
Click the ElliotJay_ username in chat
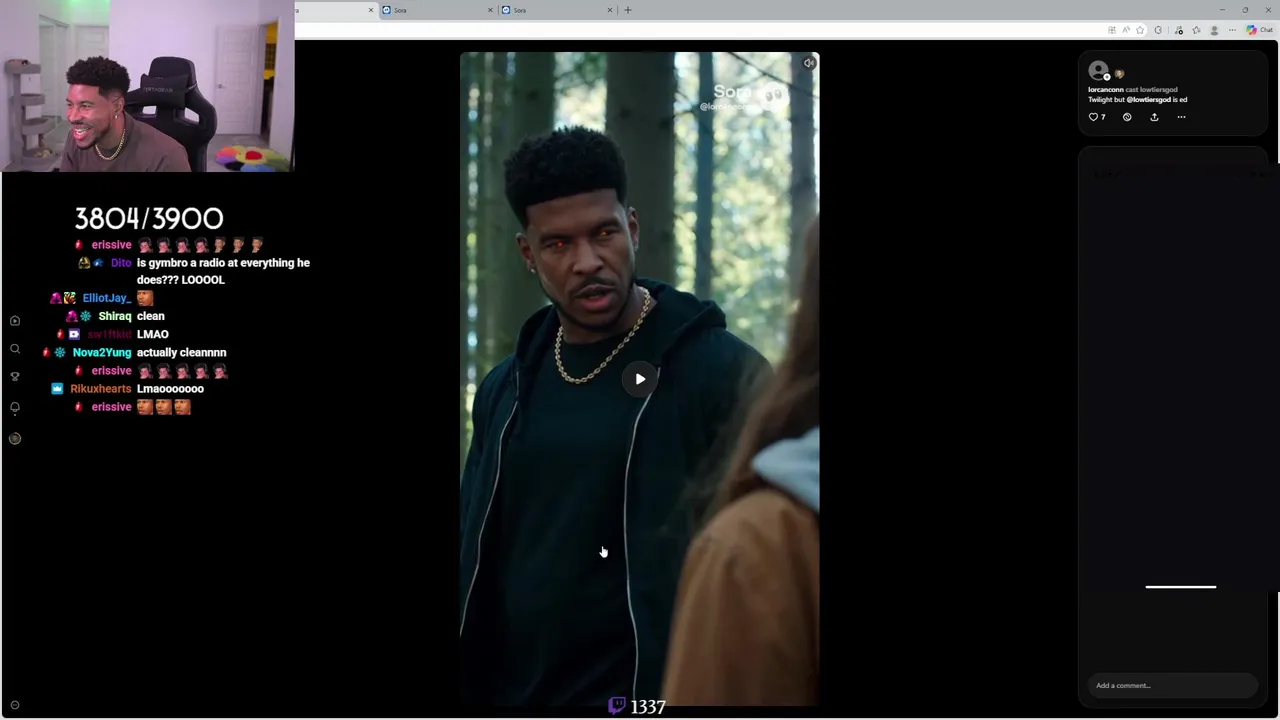[x=106, y=298]
